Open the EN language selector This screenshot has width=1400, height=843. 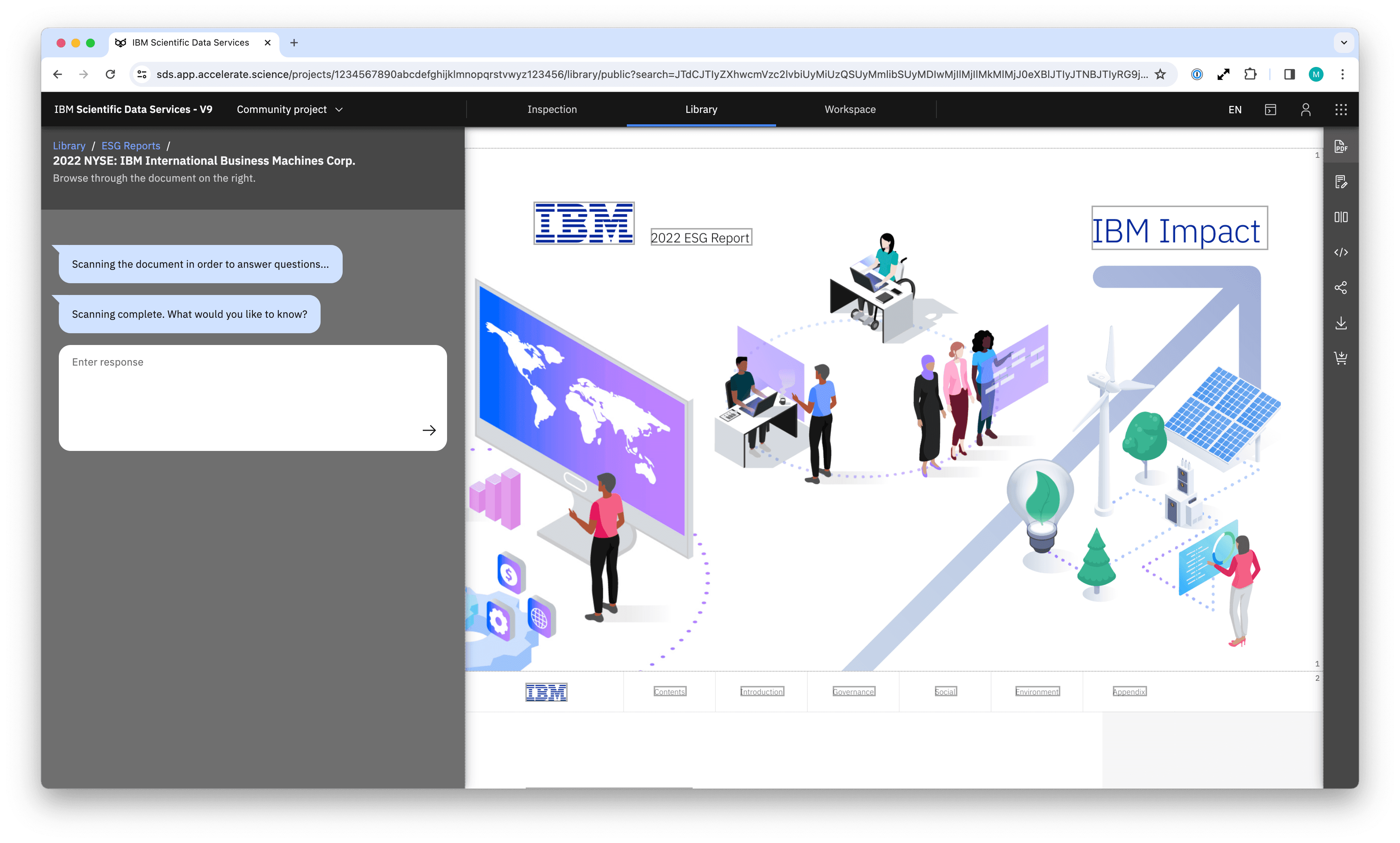click(1234, 110)
